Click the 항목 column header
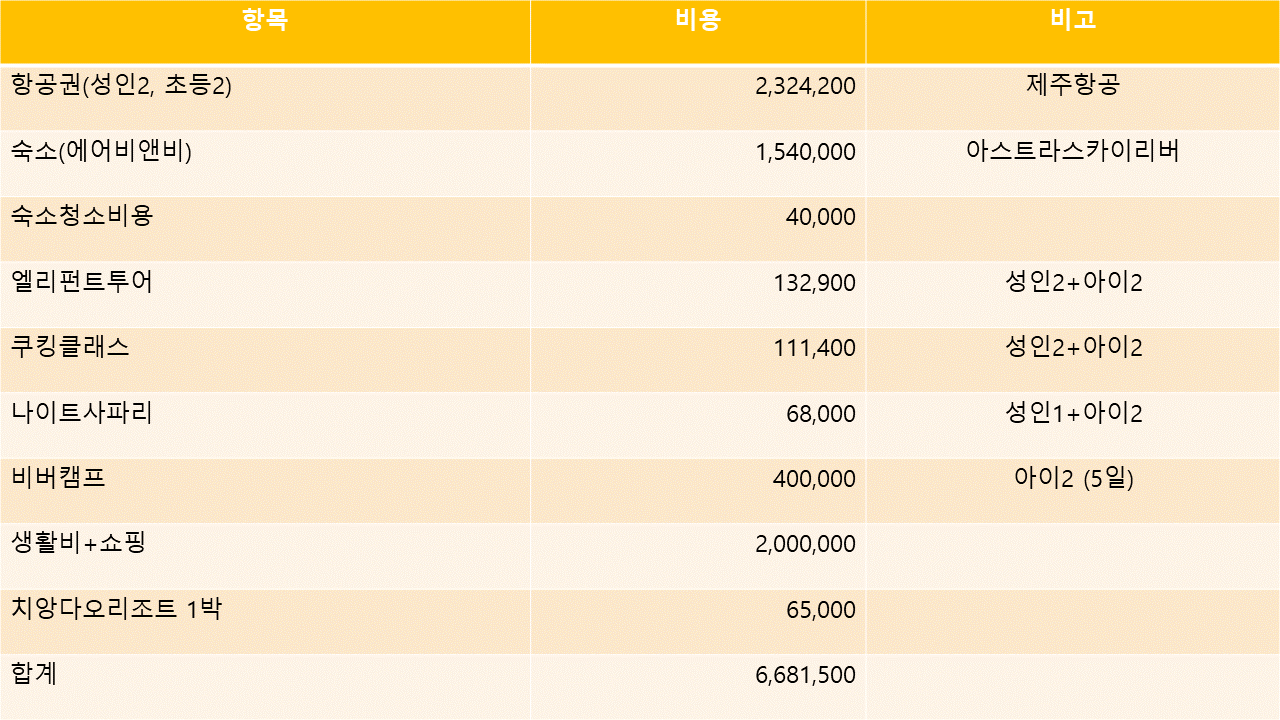 click(x=265, y=21)
